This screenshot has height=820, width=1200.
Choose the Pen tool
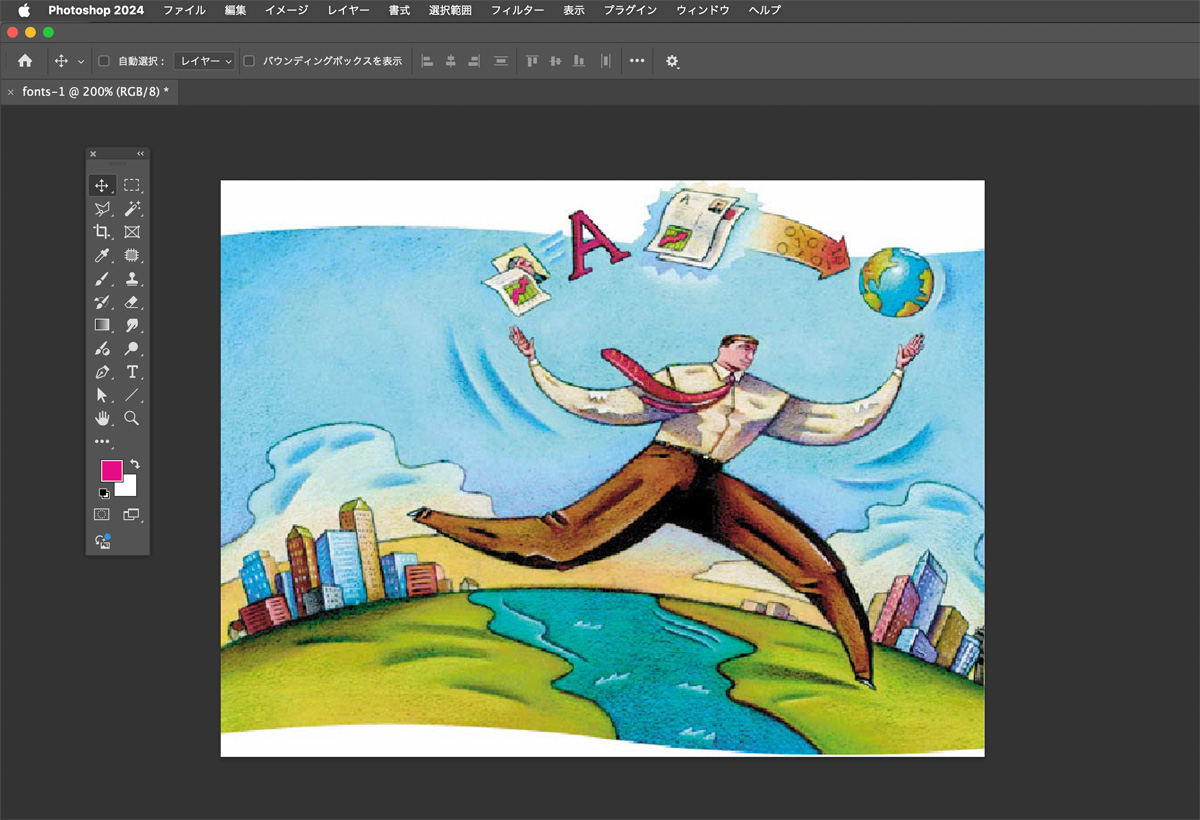[101, 372]
